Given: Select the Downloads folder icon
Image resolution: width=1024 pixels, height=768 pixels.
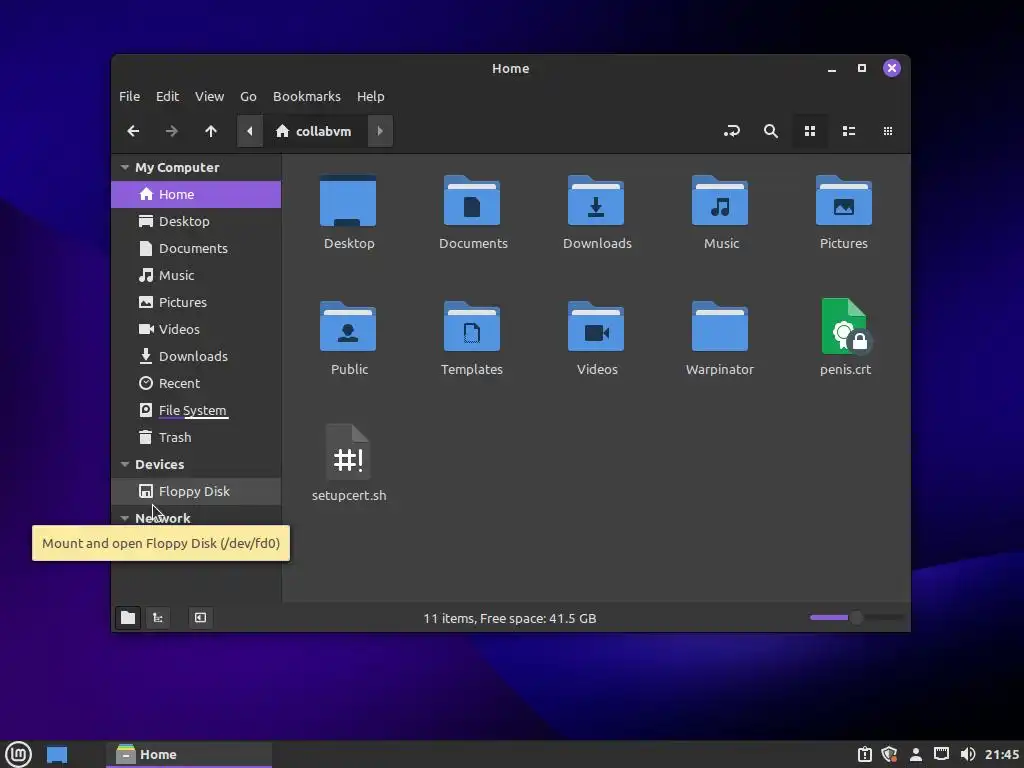Looking at the screenshot, I should tap(596, 201).
